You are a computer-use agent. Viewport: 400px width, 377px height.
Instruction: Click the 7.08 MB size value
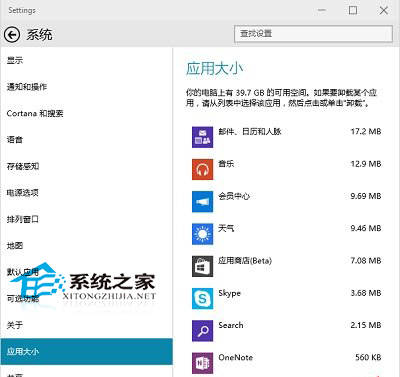[x=366, y=261]
